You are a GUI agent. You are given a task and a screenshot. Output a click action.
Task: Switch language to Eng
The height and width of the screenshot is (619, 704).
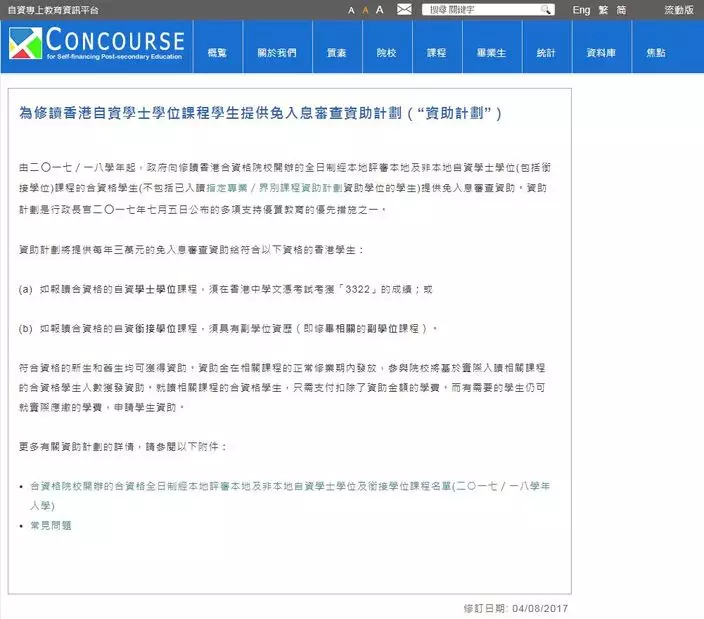pos(581,10)
